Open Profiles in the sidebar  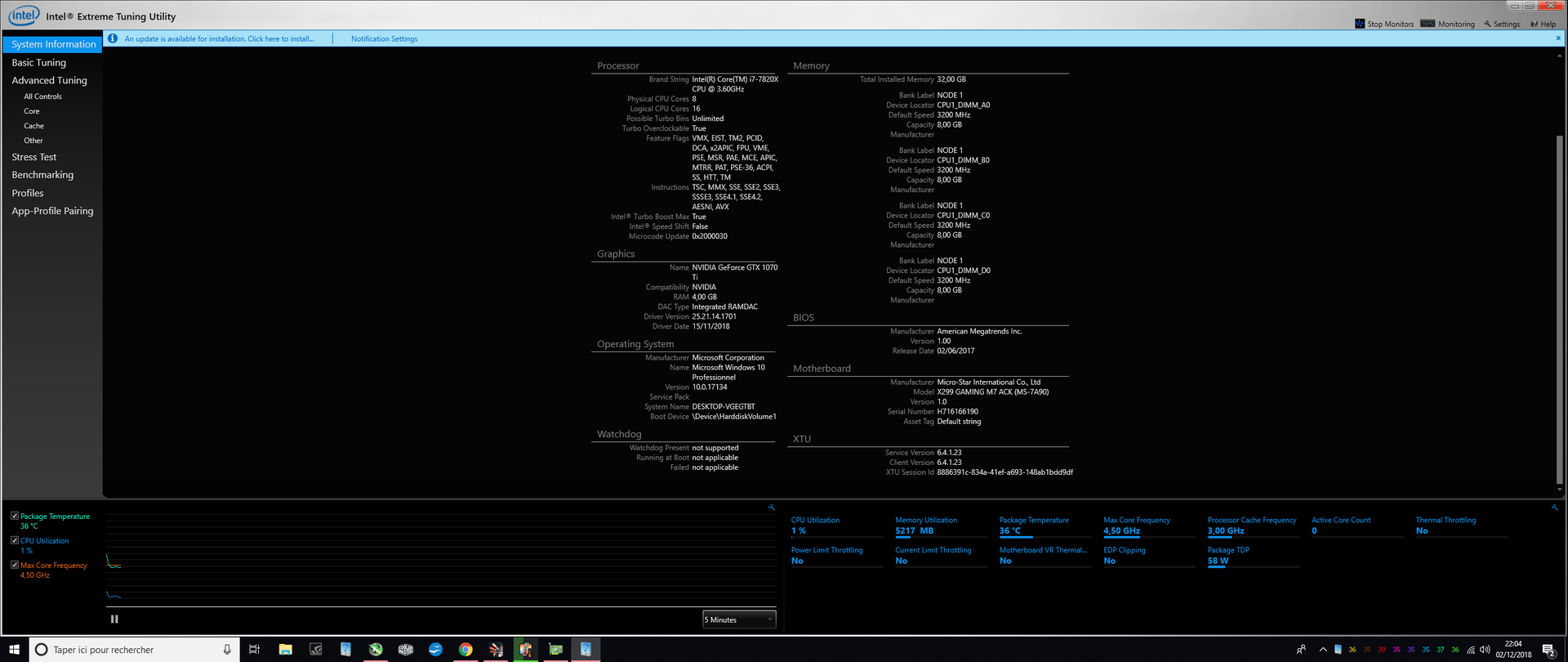click(28, 193)
